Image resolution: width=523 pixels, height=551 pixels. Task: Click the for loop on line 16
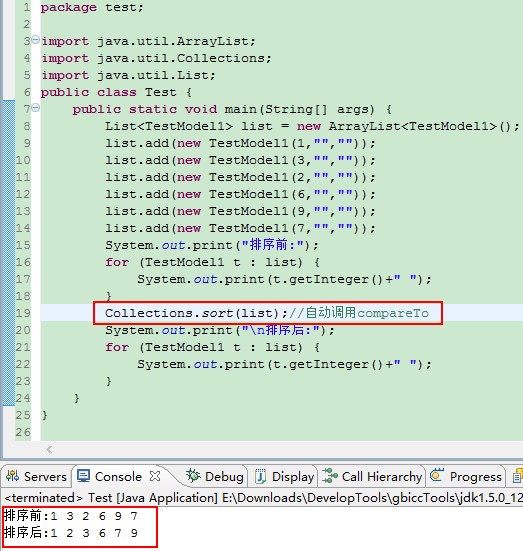[212, 262]
